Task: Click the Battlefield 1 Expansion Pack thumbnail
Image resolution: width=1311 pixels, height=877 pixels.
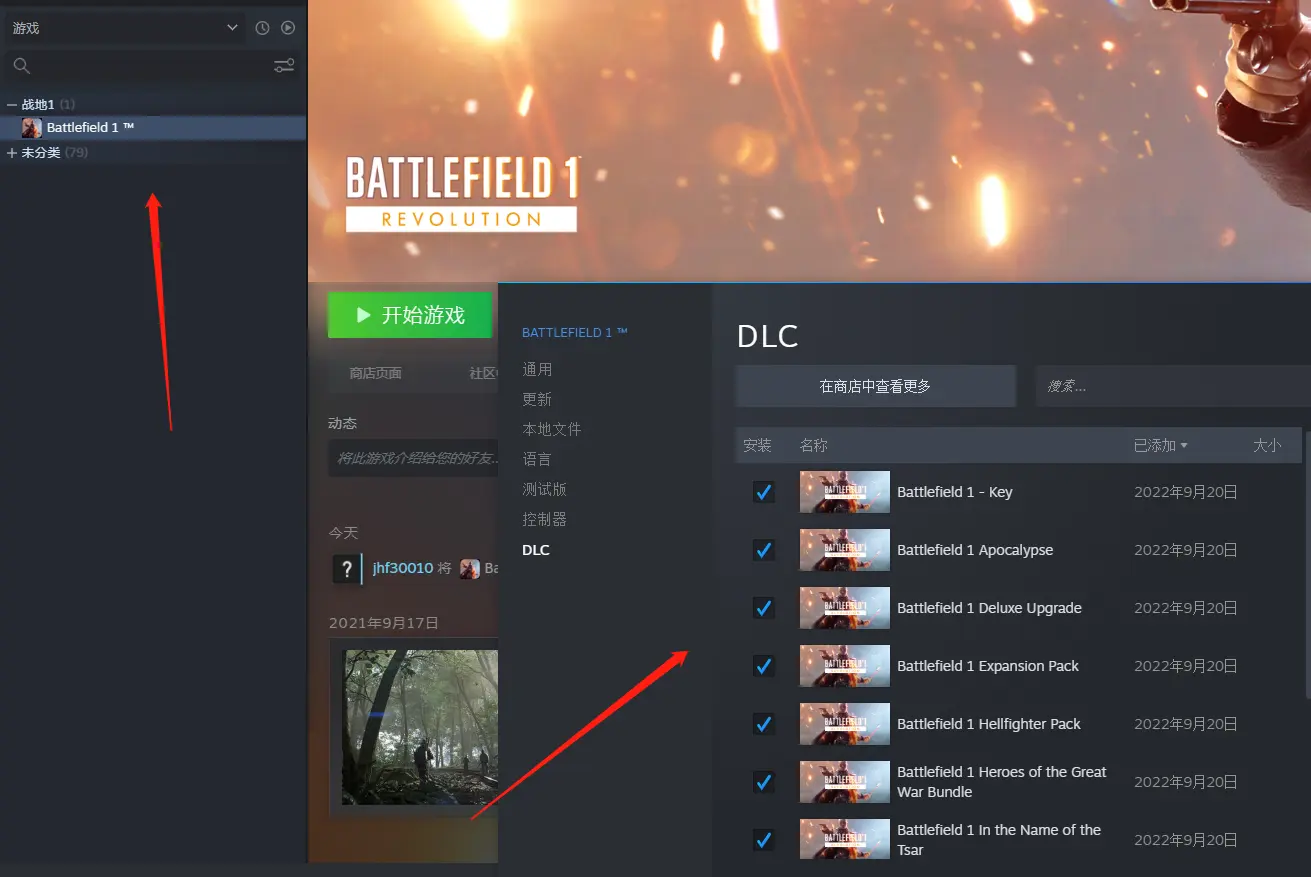Action: [x=844, y=666]
